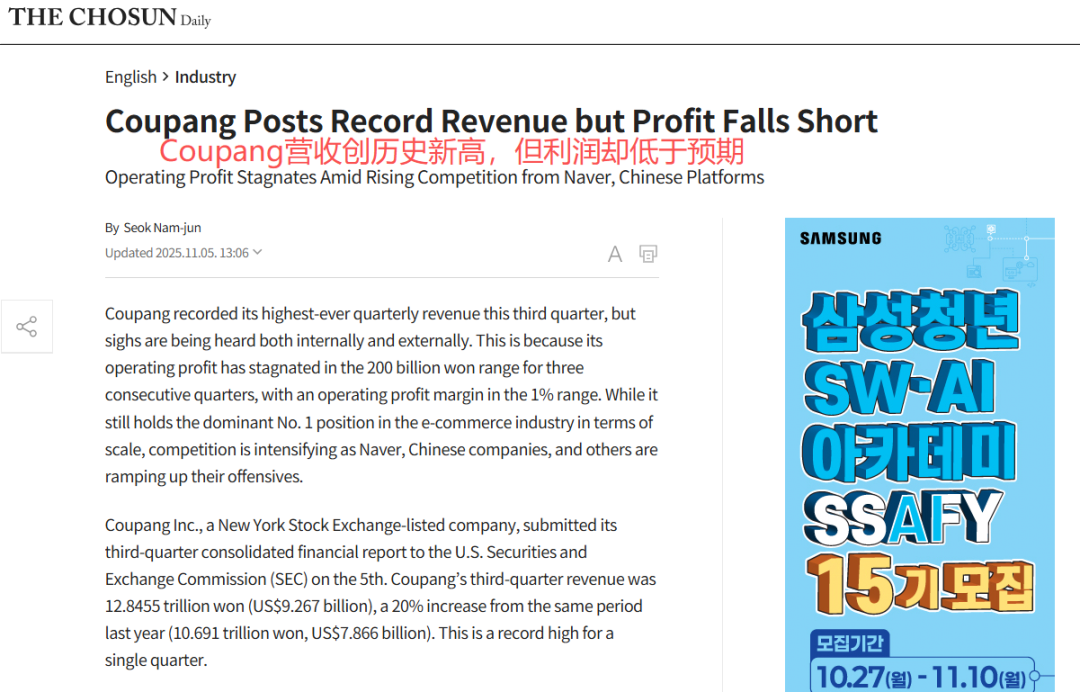The height and width of the screenshot is (692, 1080).
Task: Click the Operating Profit Stagnates subheadline
Action: (x=434, y=177)
